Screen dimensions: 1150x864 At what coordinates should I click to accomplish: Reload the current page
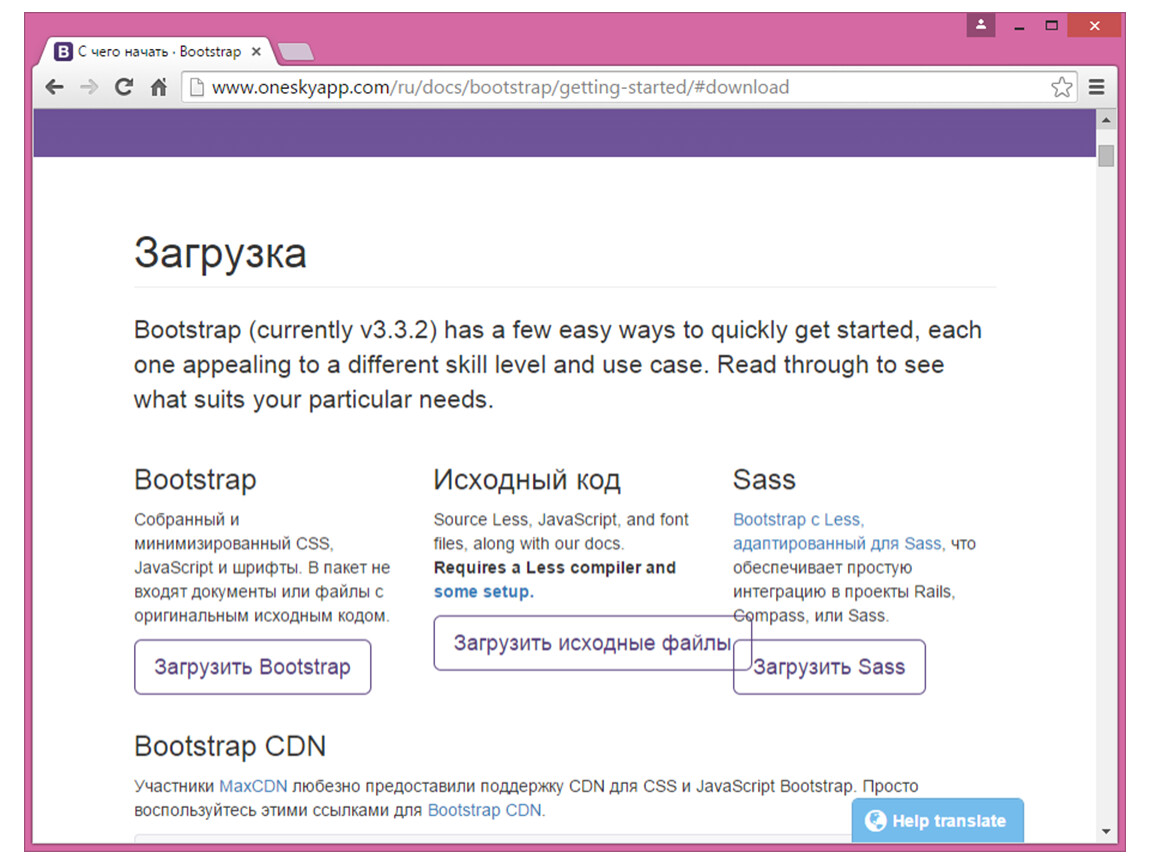tap(124, 87)
